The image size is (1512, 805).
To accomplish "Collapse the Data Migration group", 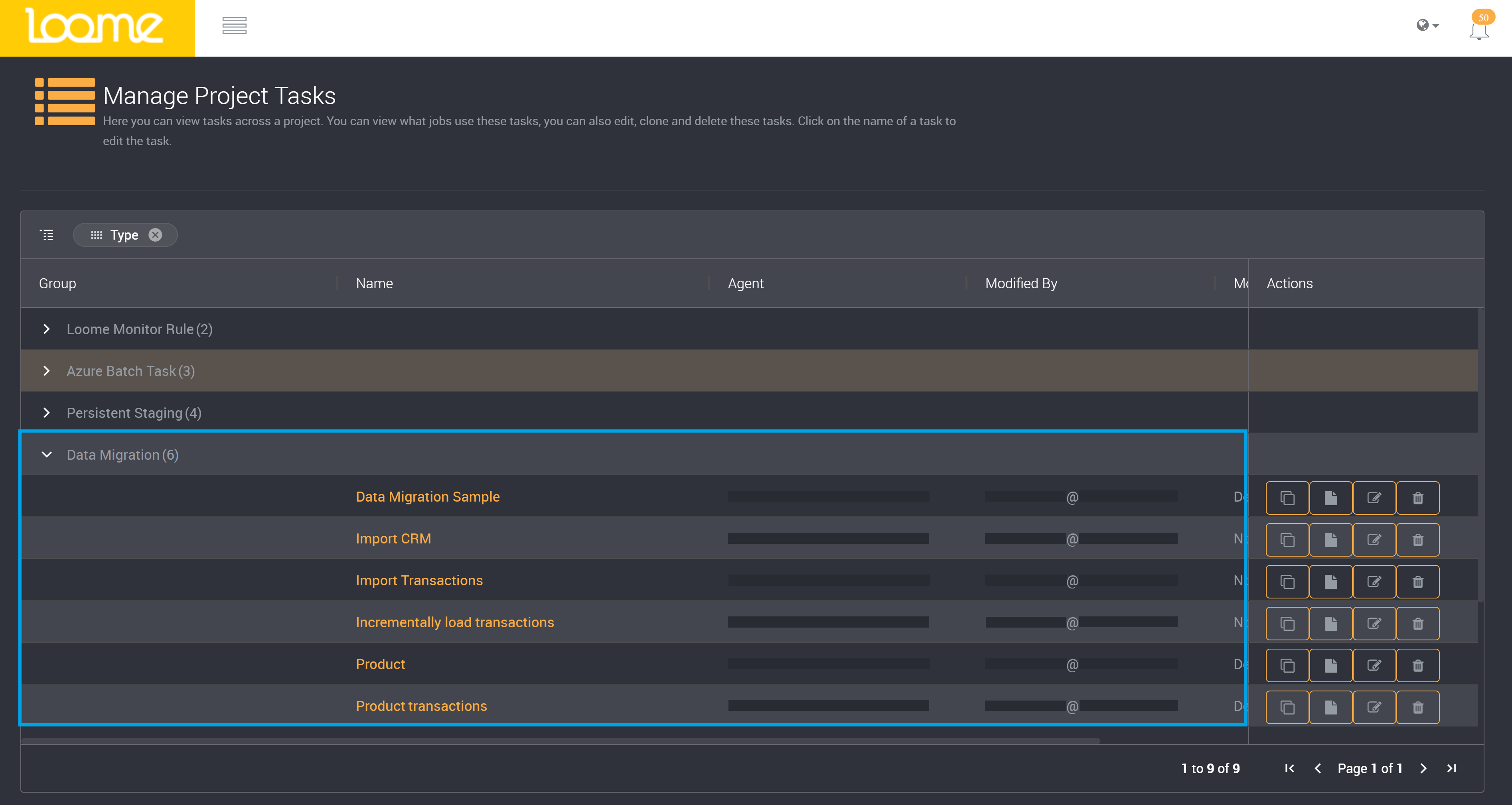I will click(x=46, y=455).
